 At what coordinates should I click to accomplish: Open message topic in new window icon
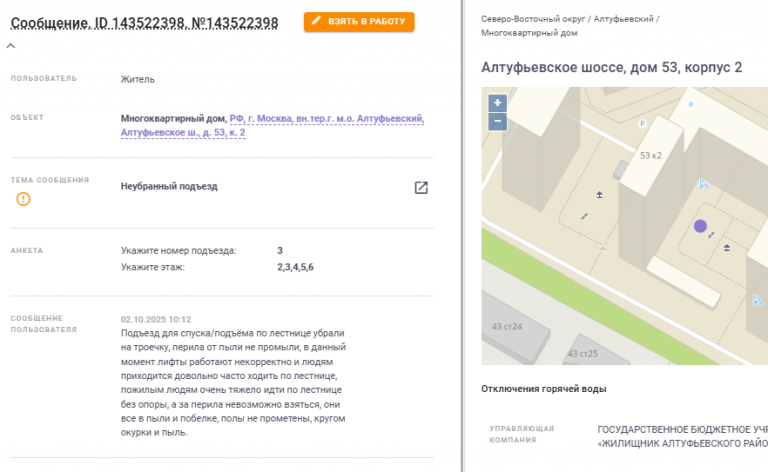point(421,187)
